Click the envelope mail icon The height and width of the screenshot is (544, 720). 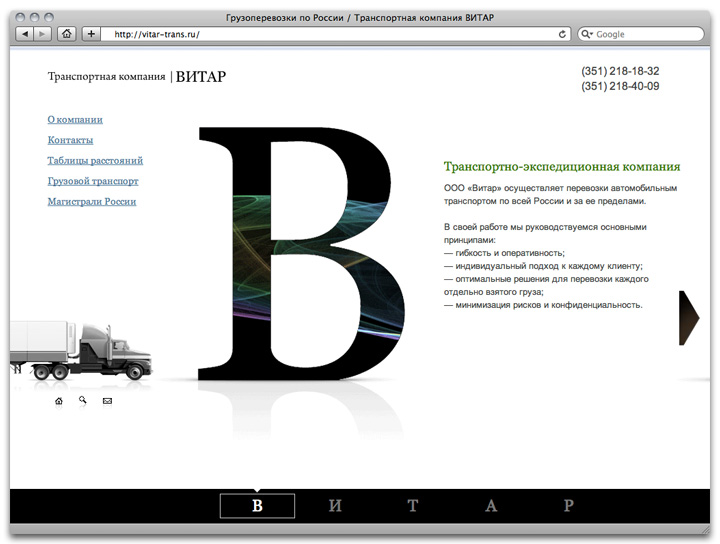point(107,401)
